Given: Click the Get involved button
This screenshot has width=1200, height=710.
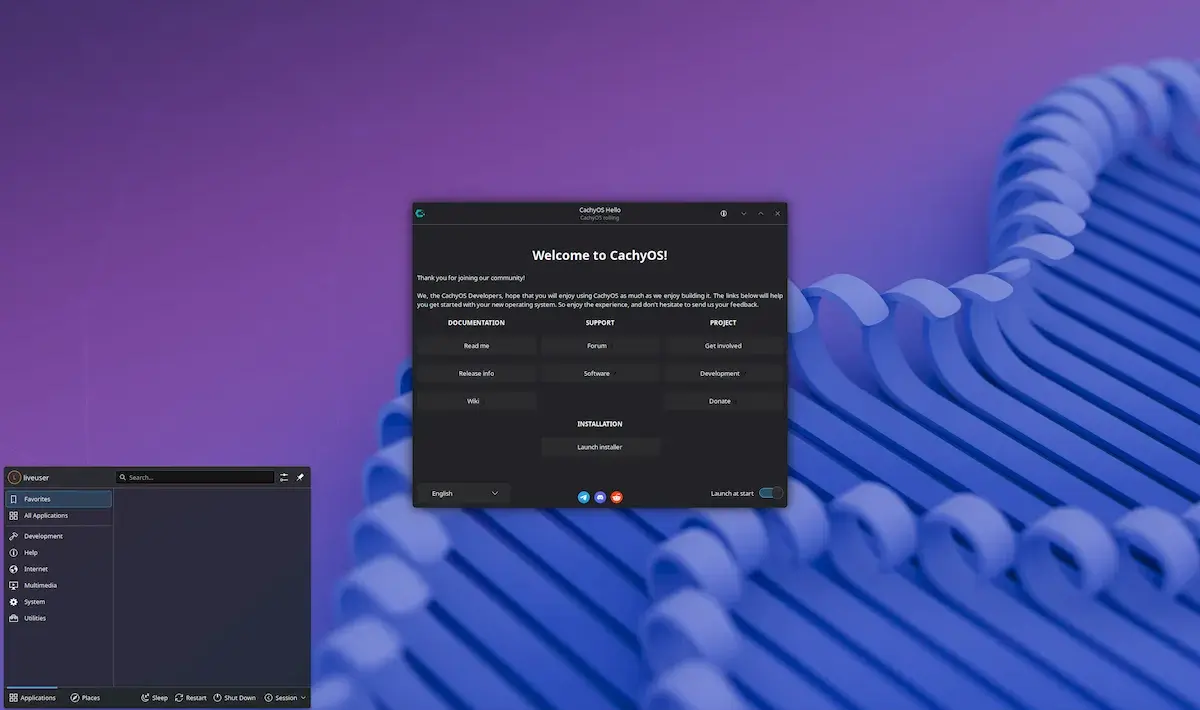Looking at the screenshot, I should [x=723, y=346].
